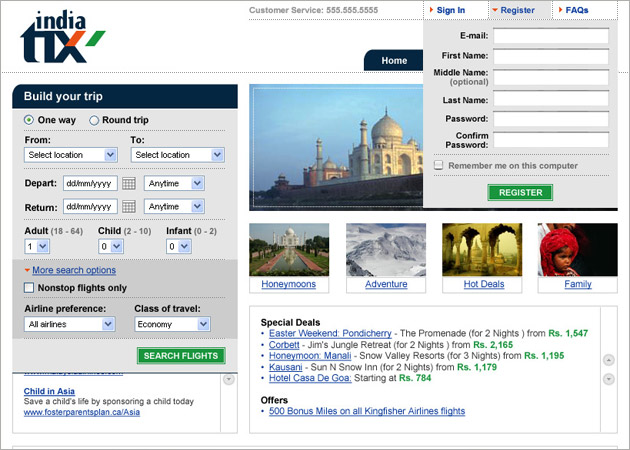Open the Honeymoons link

click(288, 284)
